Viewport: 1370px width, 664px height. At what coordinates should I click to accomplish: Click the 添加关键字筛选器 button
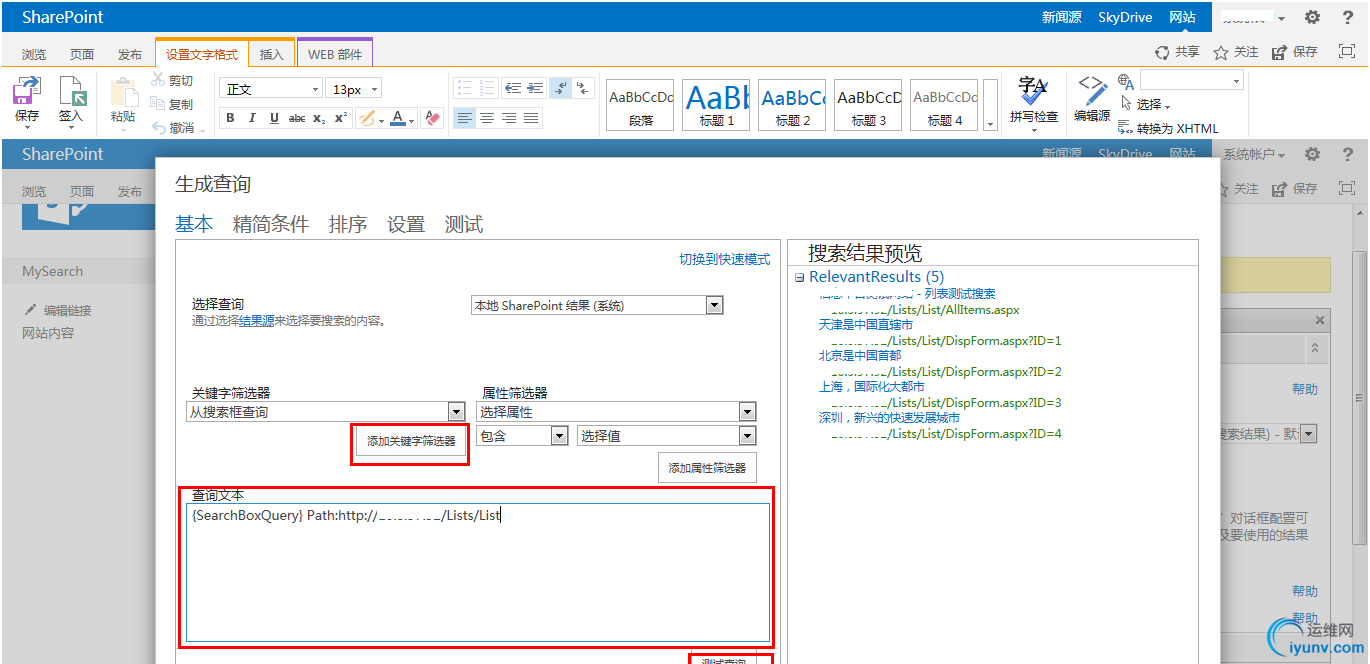coord(411,441)
